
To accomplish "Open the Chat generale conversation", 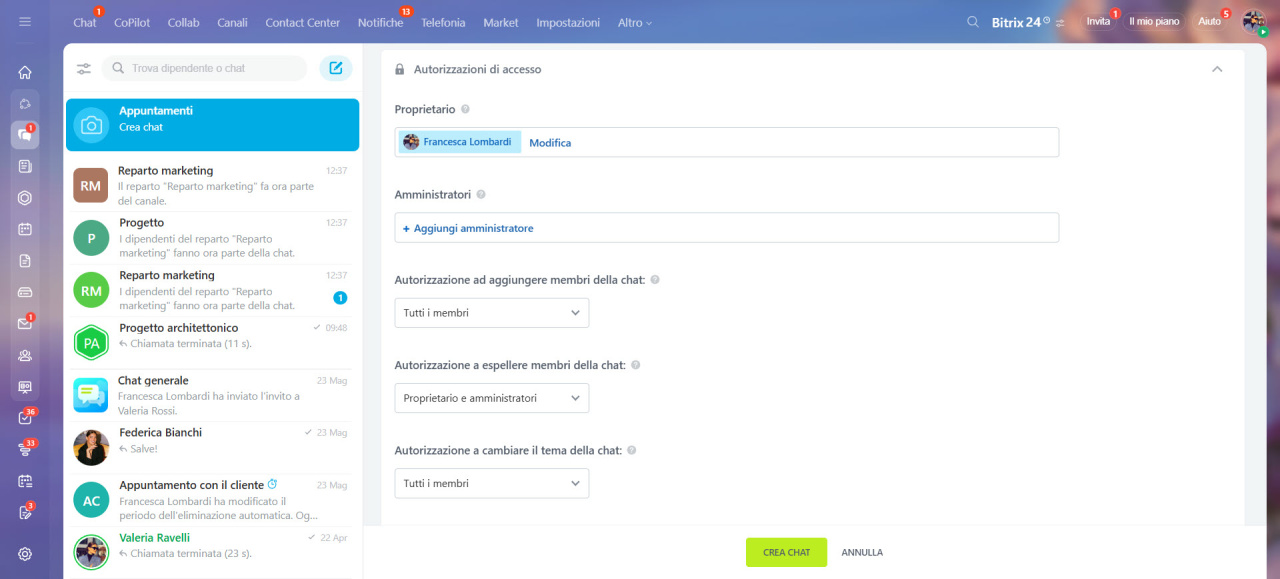I will [x=212, y=395].
